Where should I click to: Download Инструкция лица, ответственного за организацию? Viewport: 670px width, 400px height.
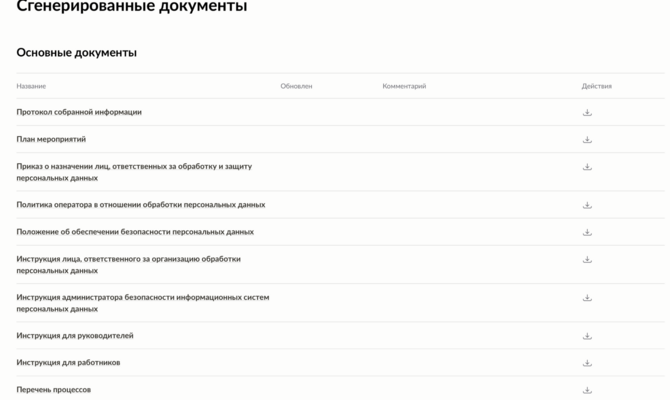coord(587,259)
